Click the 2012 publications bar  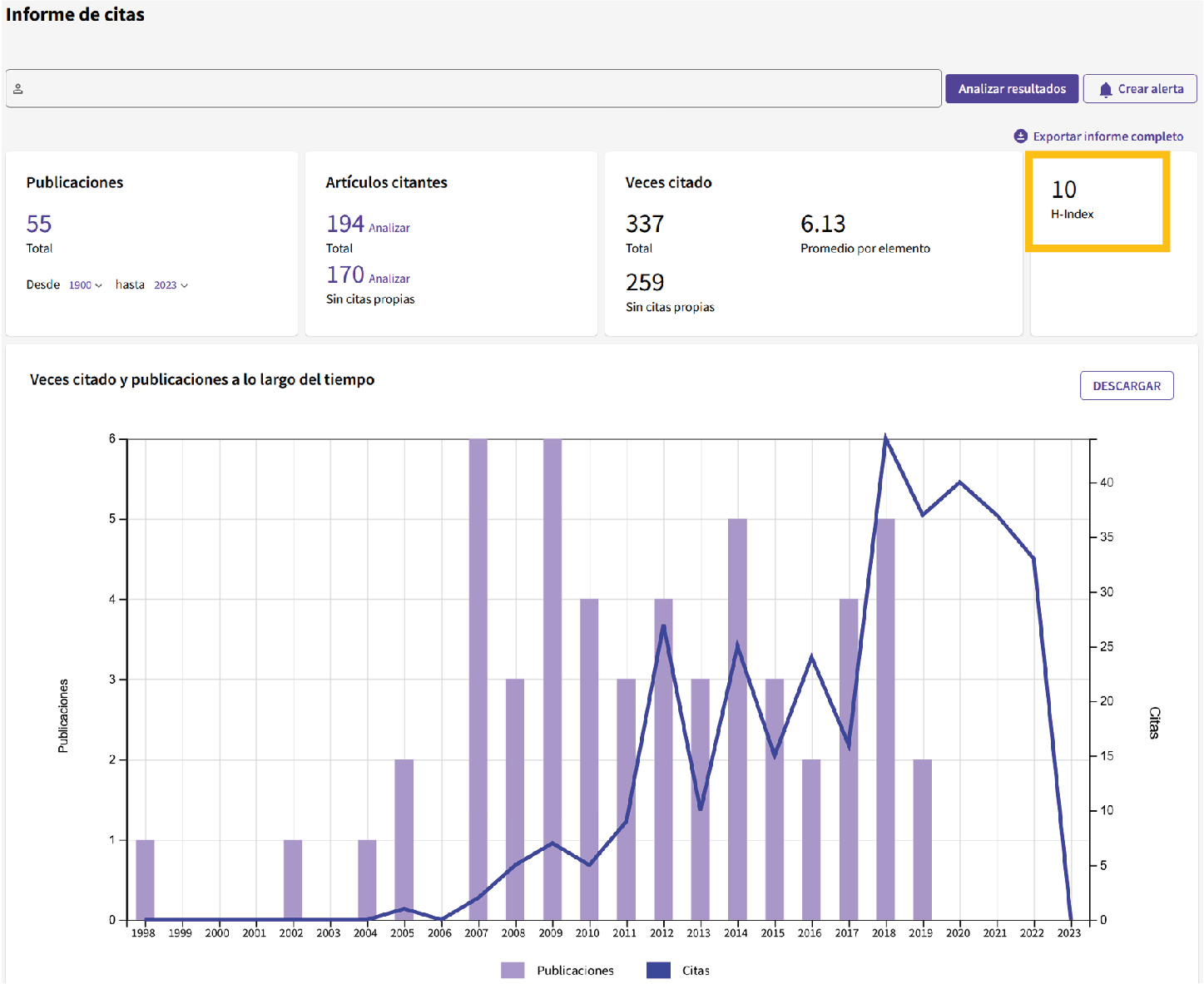(663, 759)
